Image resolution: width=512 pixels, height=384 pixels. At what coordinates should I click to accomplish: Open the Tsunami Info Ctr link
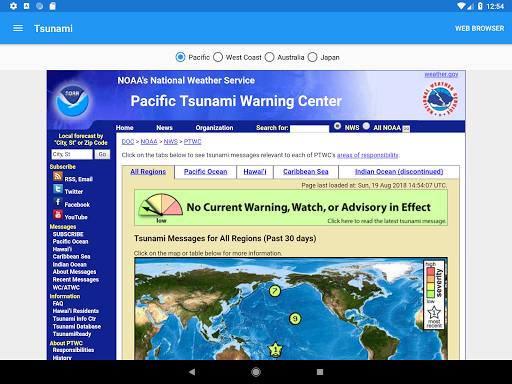[x=74, y=319]
